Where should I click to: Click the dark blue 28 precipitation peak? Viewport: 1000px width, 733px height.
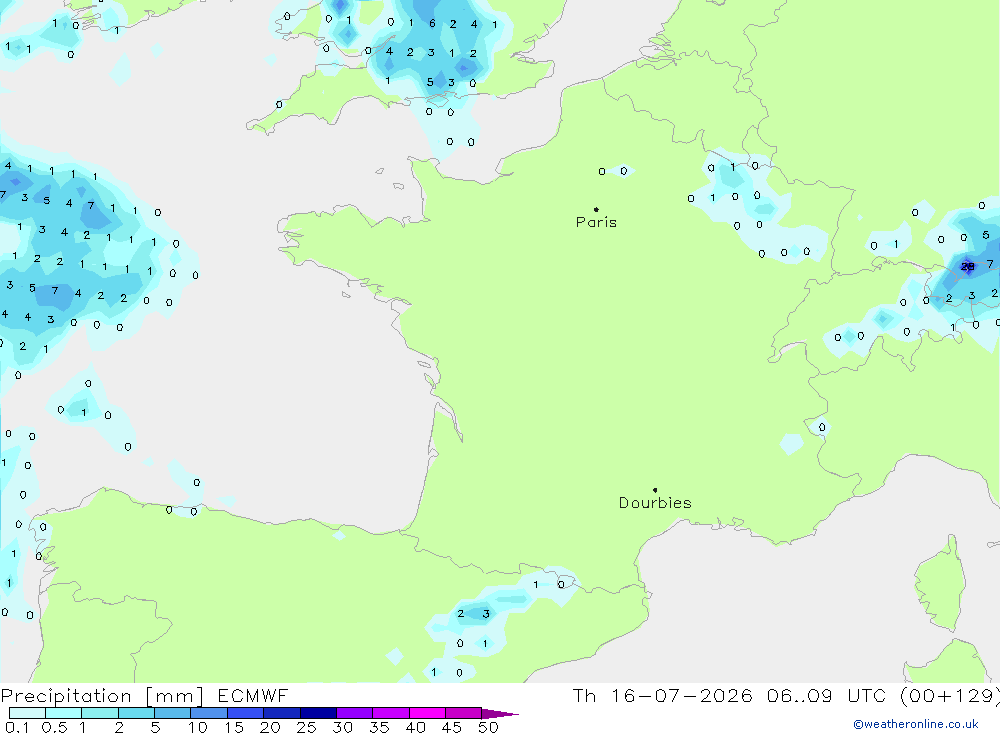click(967, 267)
